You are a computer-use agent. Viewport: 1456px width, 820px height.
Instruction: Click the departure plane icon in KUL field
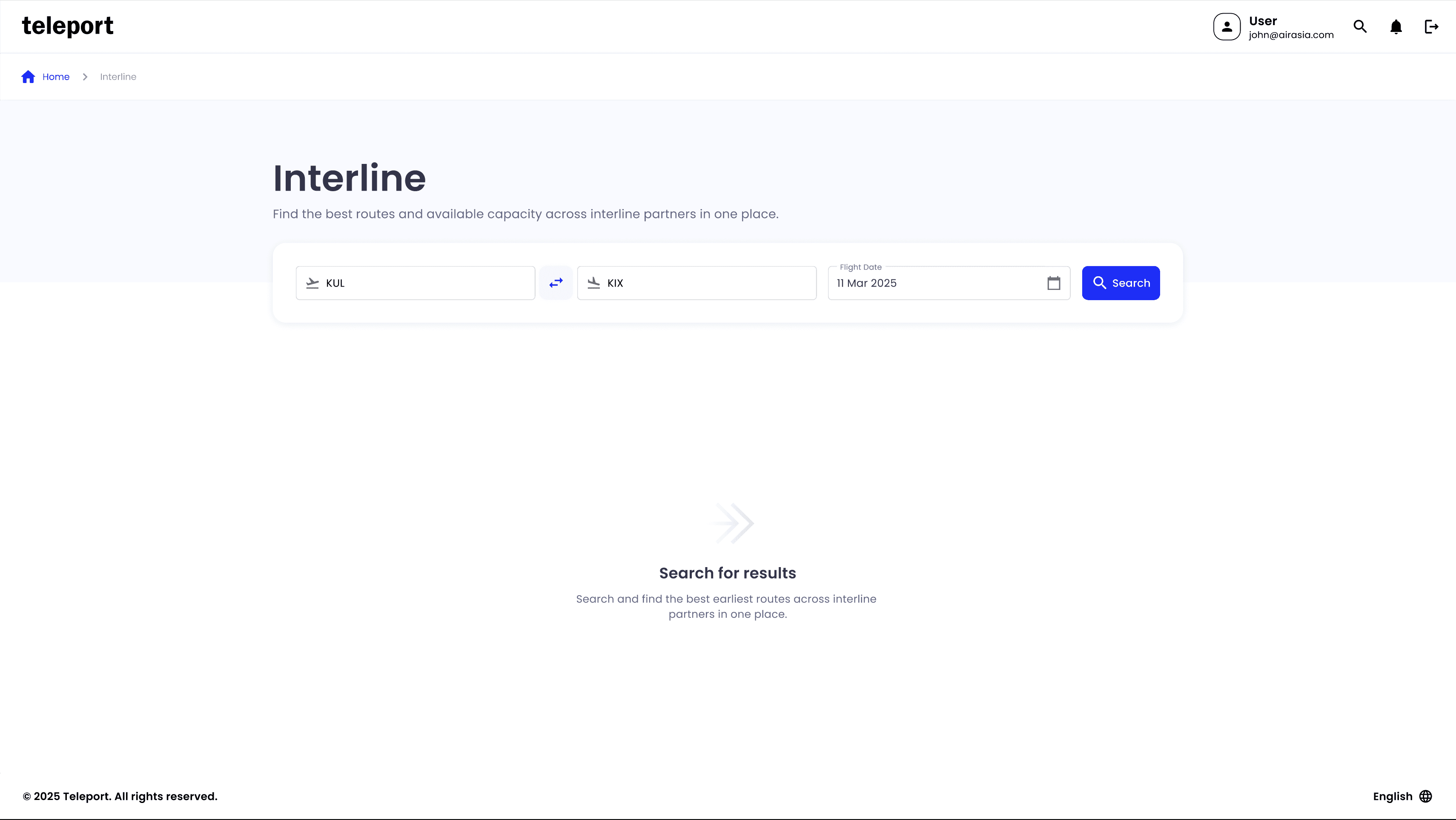click(312, 283)
